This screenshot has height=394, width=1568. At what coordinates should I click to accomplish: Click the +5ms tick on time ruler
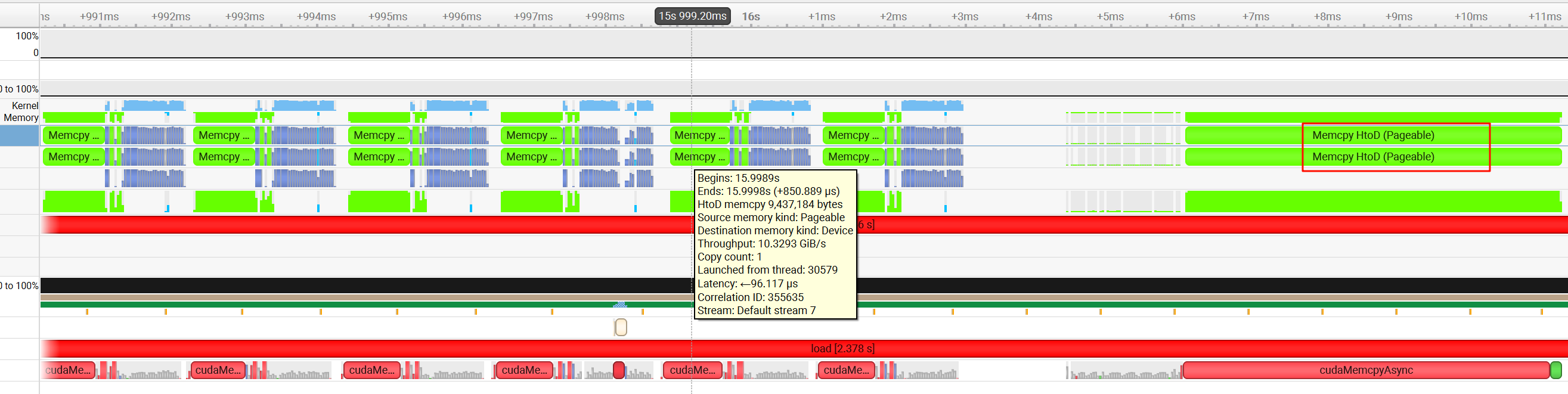[1110, 17]
